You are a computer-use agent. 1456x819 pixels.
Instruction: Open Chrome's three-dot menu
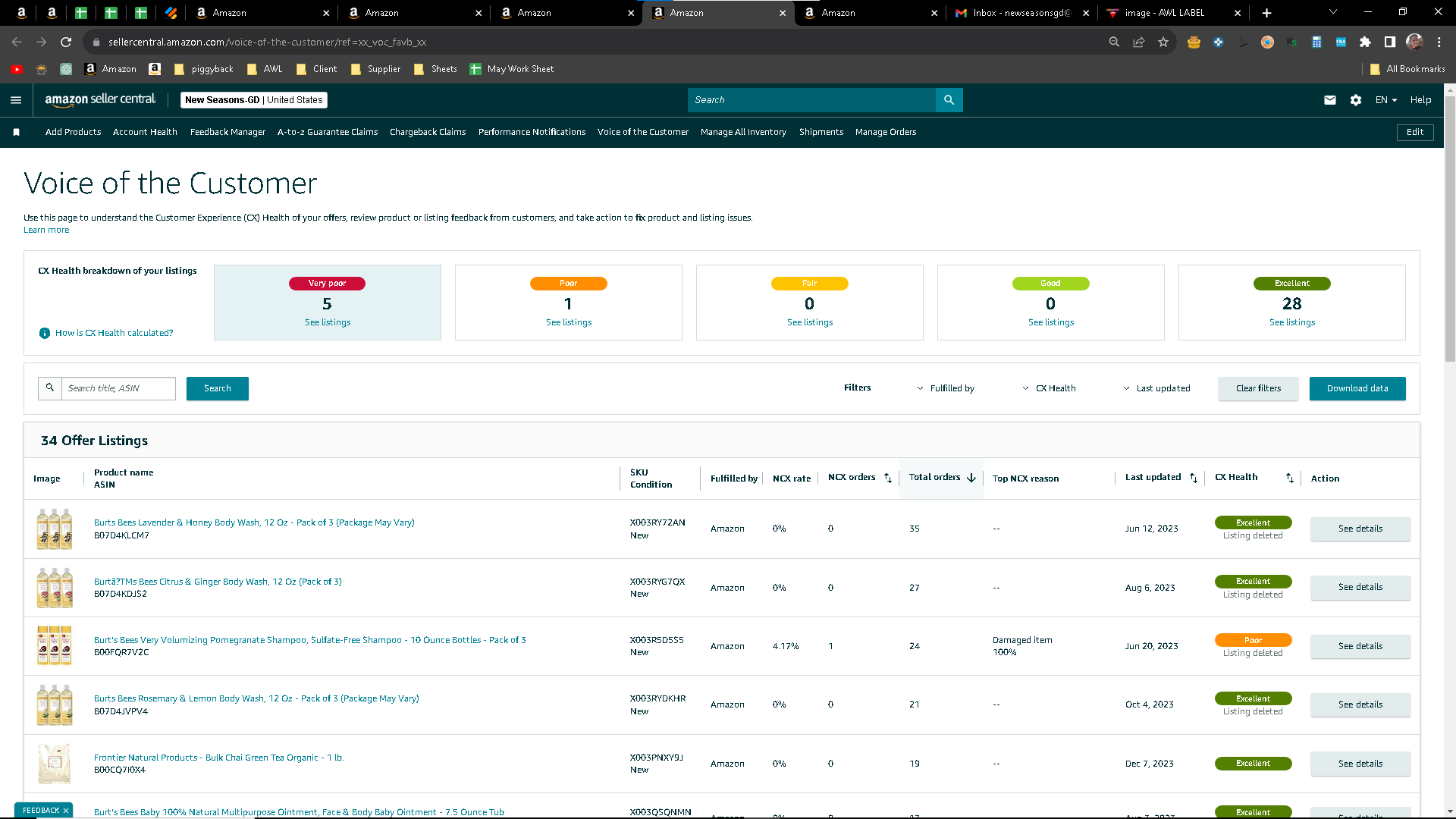coord(1439,42)
